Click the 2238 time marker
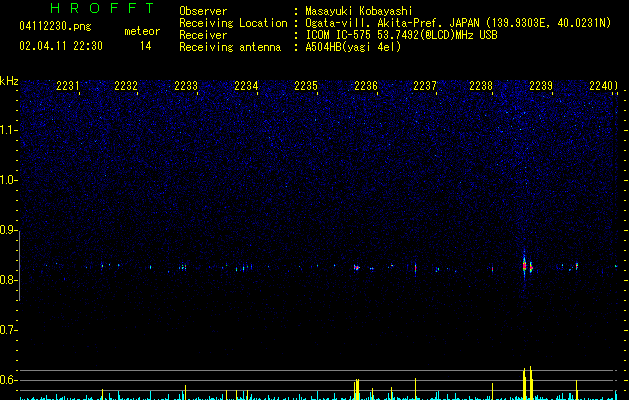The width and height of the screenshot is (629, 400). pos(481,86)
